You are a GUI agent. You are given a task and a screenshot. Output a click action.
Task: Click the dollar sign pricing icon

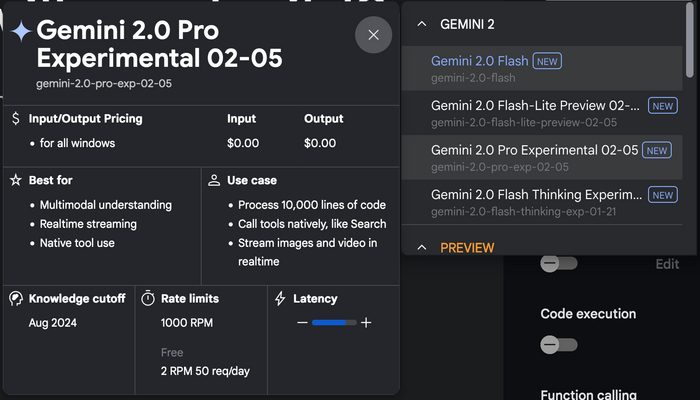[15, 119]
